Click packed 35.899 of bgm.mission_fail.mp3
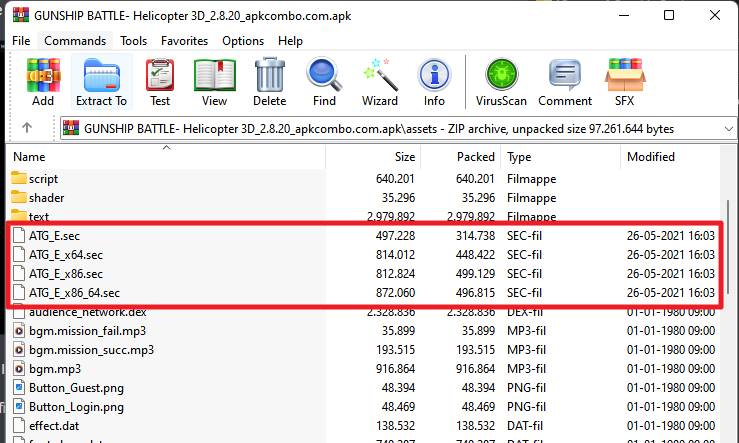The width and height of the screenshot is (739, 443). (x=478, y=331)
